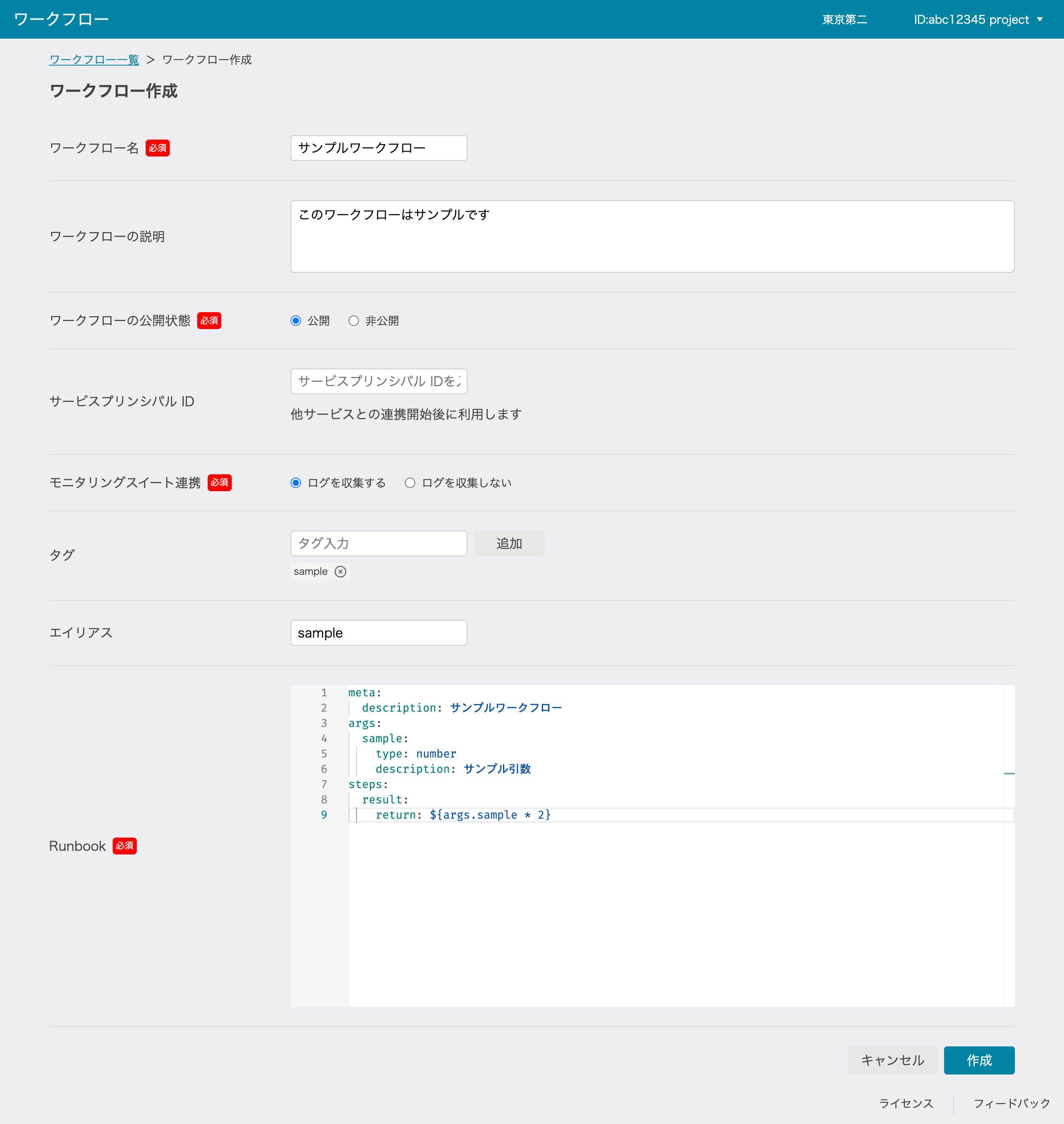
Task: Click the 東京第二 region label in header
Action: click(x=845, y=19)
